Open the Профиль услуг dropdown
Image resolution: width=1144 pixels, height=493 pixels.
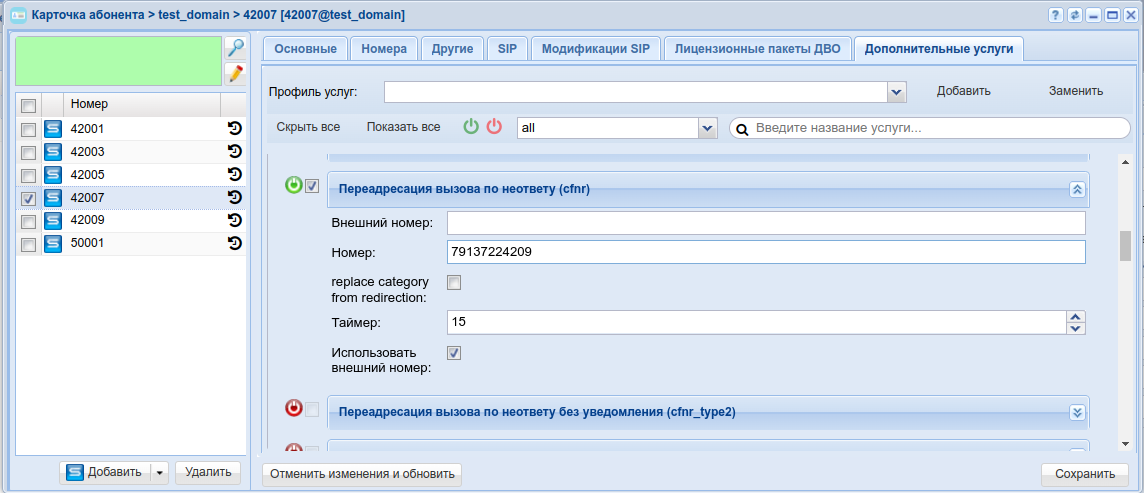tap(896, 92)
